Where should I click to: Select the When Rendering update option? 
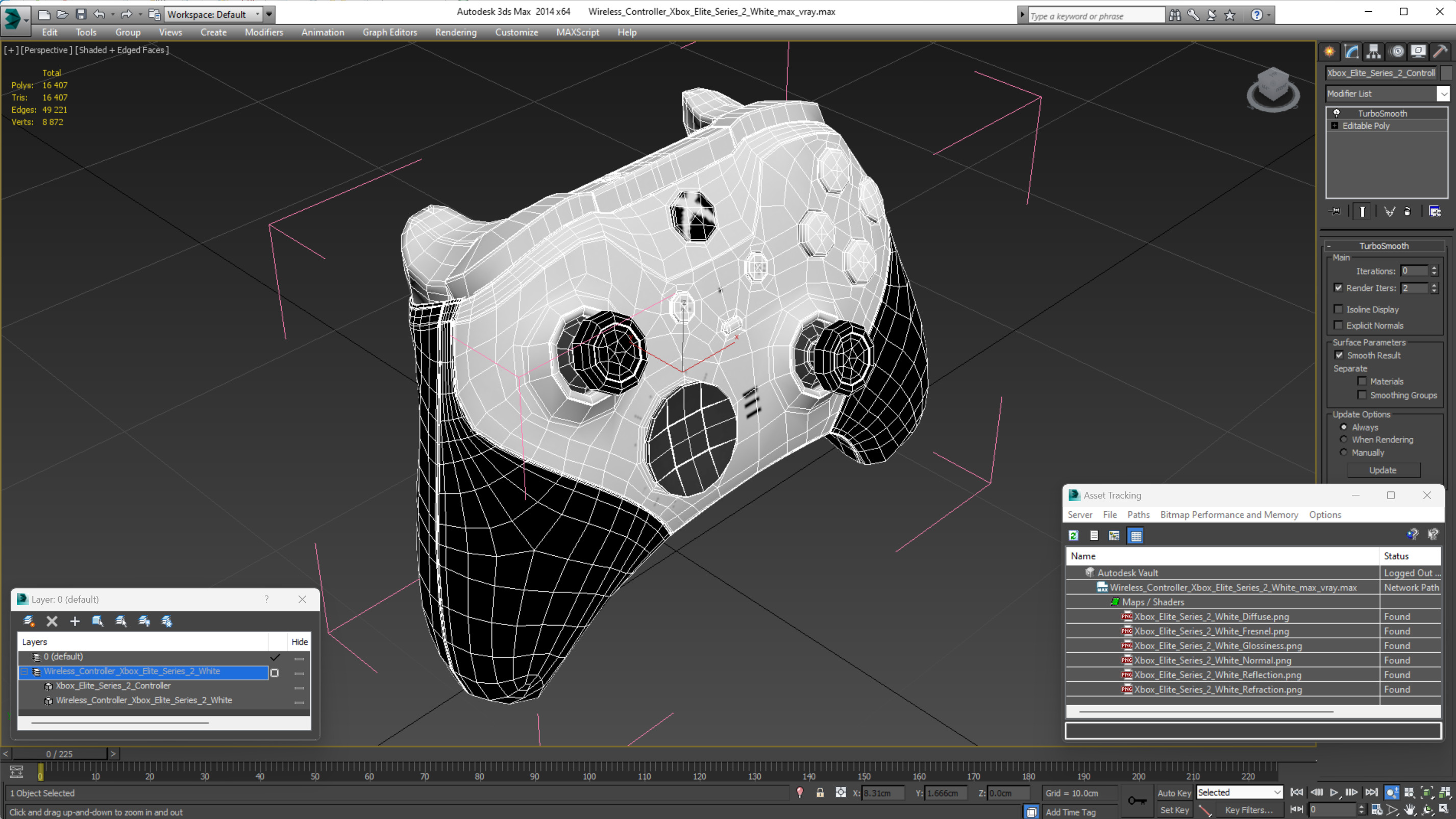[1344, 439]
